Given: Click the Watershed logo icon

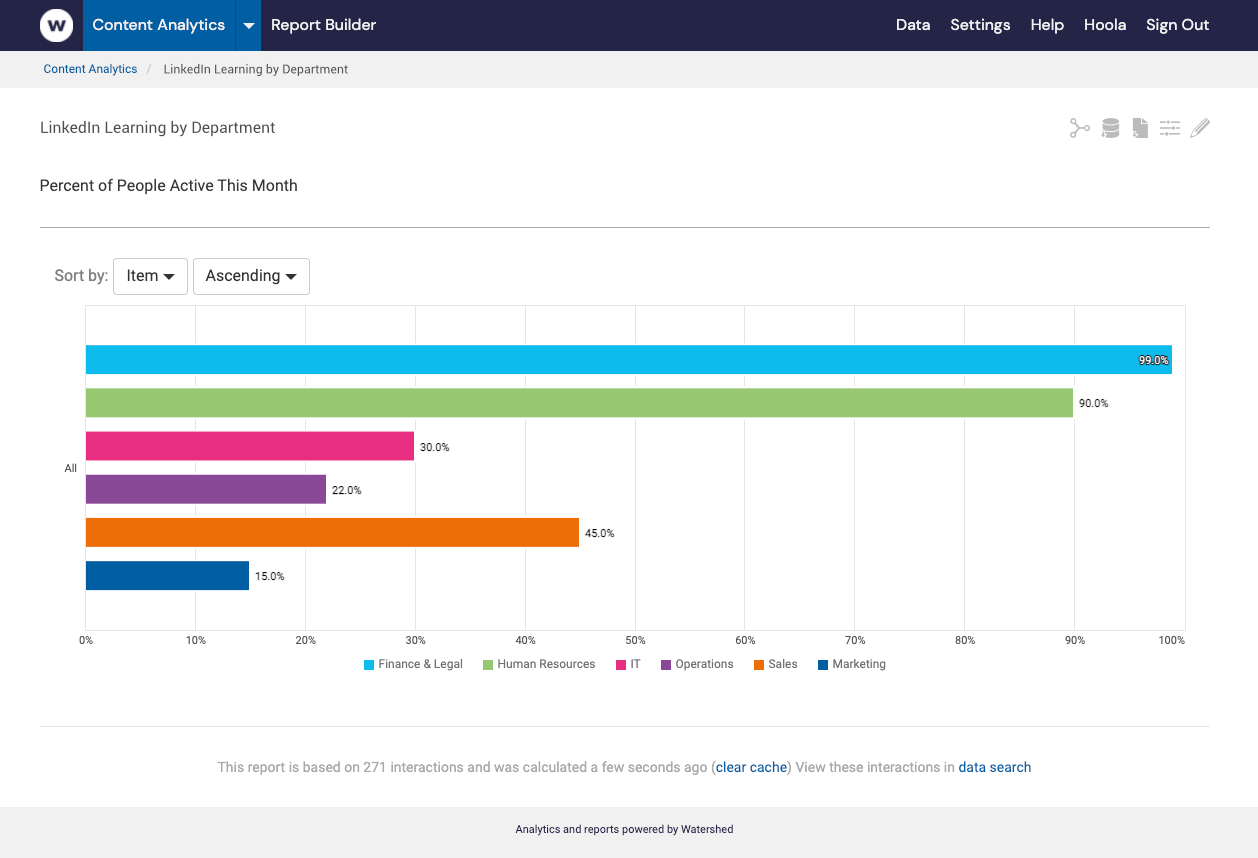Looking at the screenshot, I should coord(56,25).
